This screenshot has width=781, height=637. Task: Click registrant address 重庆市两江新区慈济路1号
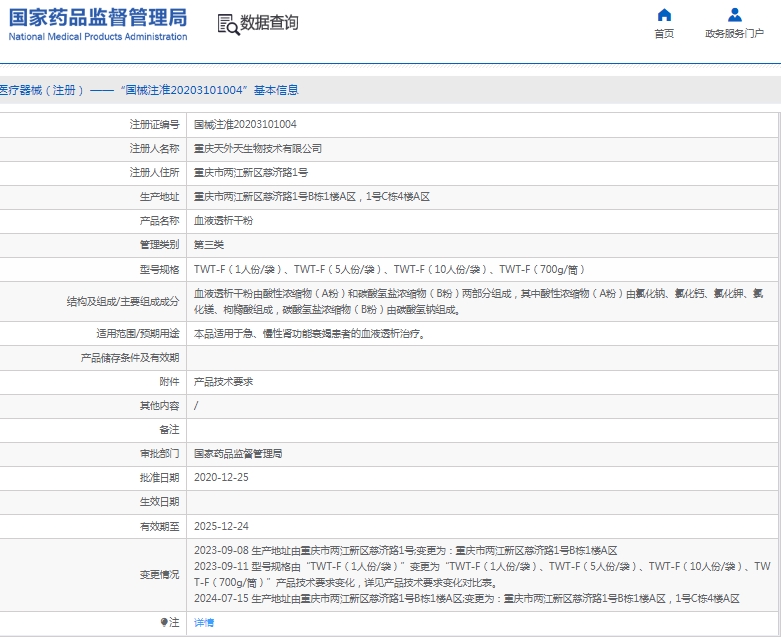click(x=251, y=172)
